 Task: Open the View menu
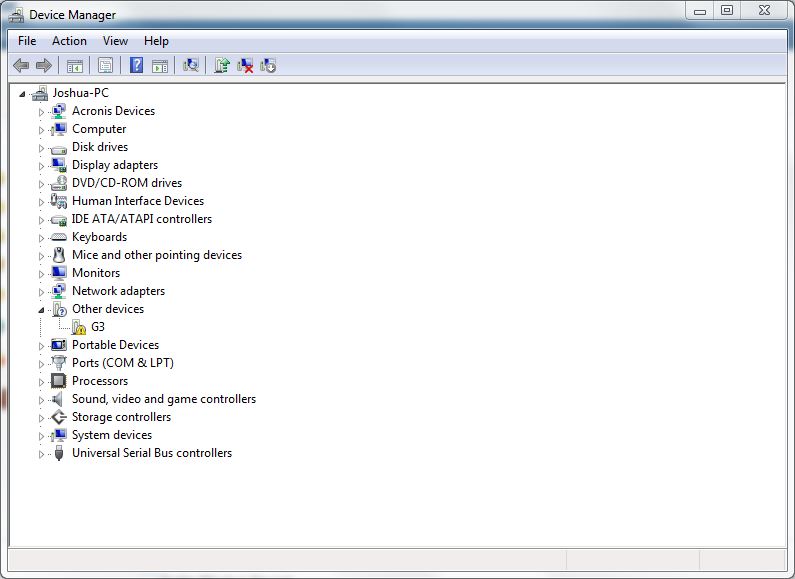pyautogui.click(x=115, y=41)
